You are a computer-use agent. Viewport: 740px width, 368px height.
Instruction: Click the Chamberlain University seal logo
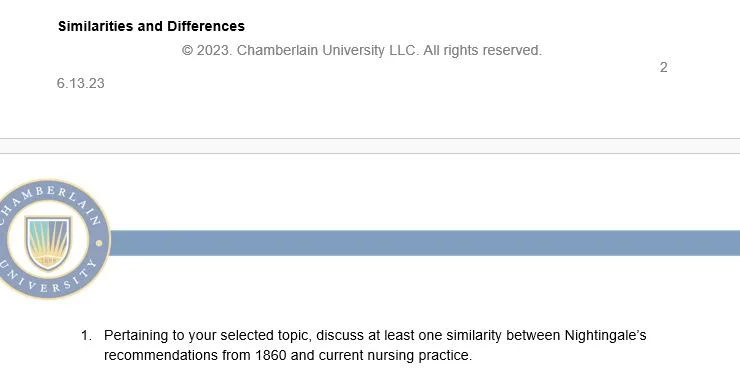click(51, 239)
